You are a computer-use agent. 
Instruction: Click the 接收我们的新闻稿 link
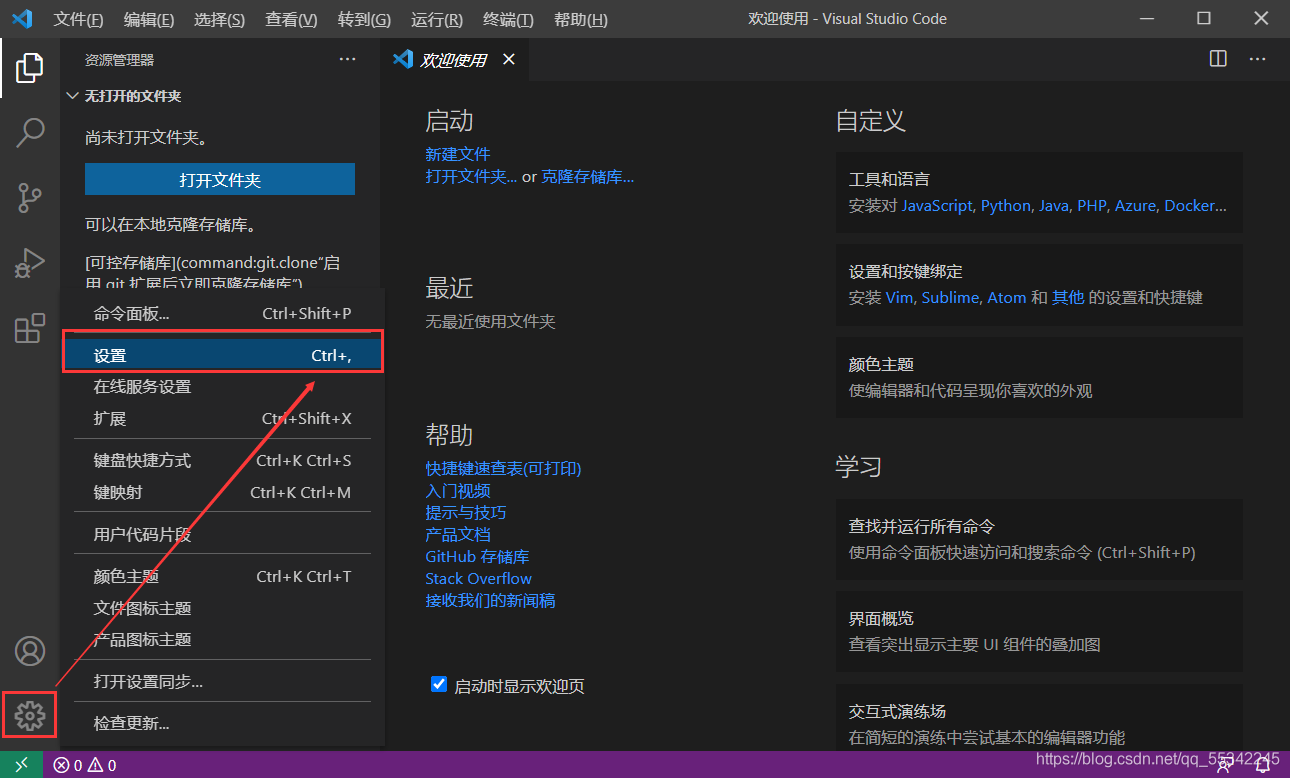tap(490, 600)
